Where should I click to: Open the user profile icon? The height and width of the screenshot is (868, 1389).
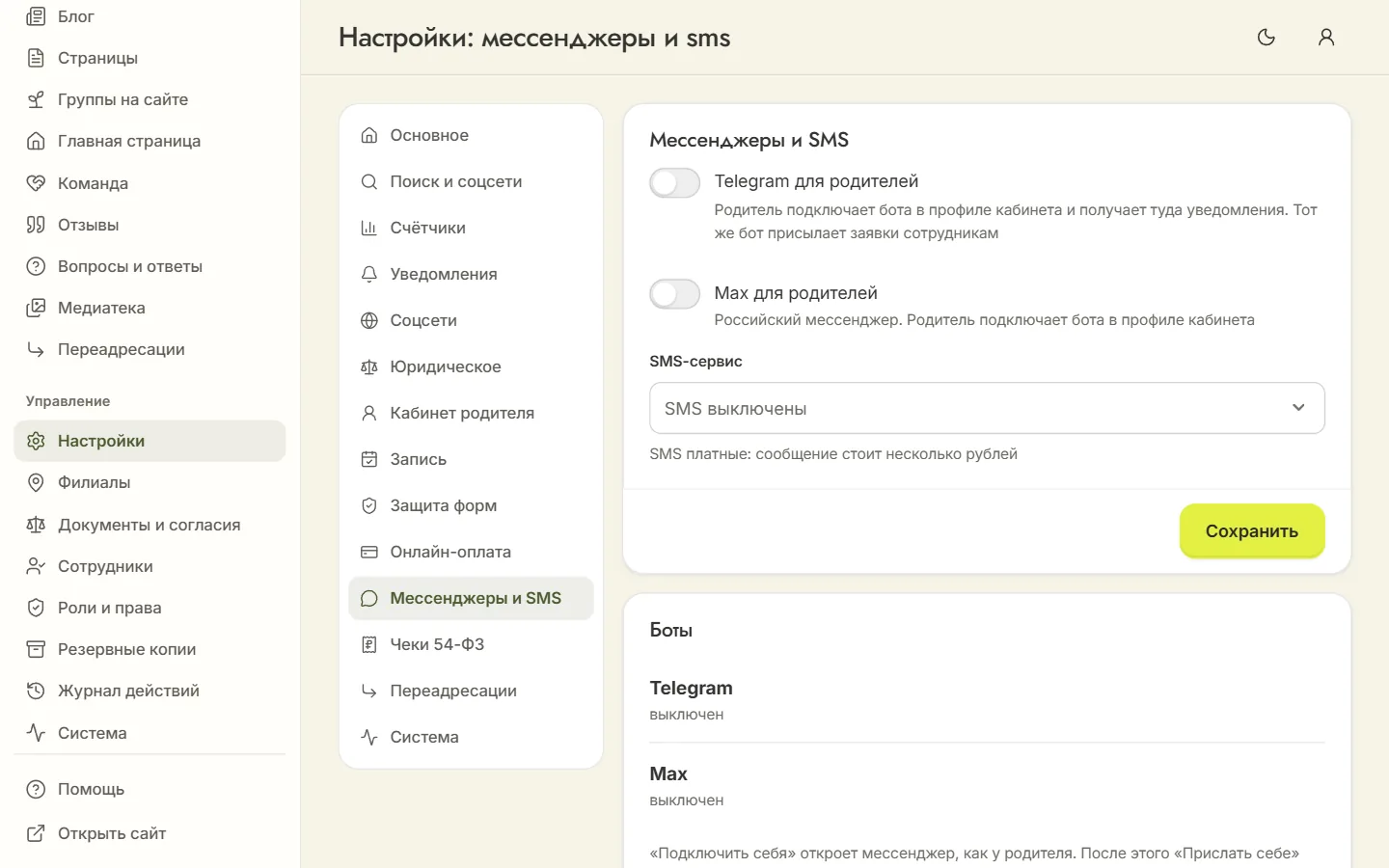(1326, 38)
